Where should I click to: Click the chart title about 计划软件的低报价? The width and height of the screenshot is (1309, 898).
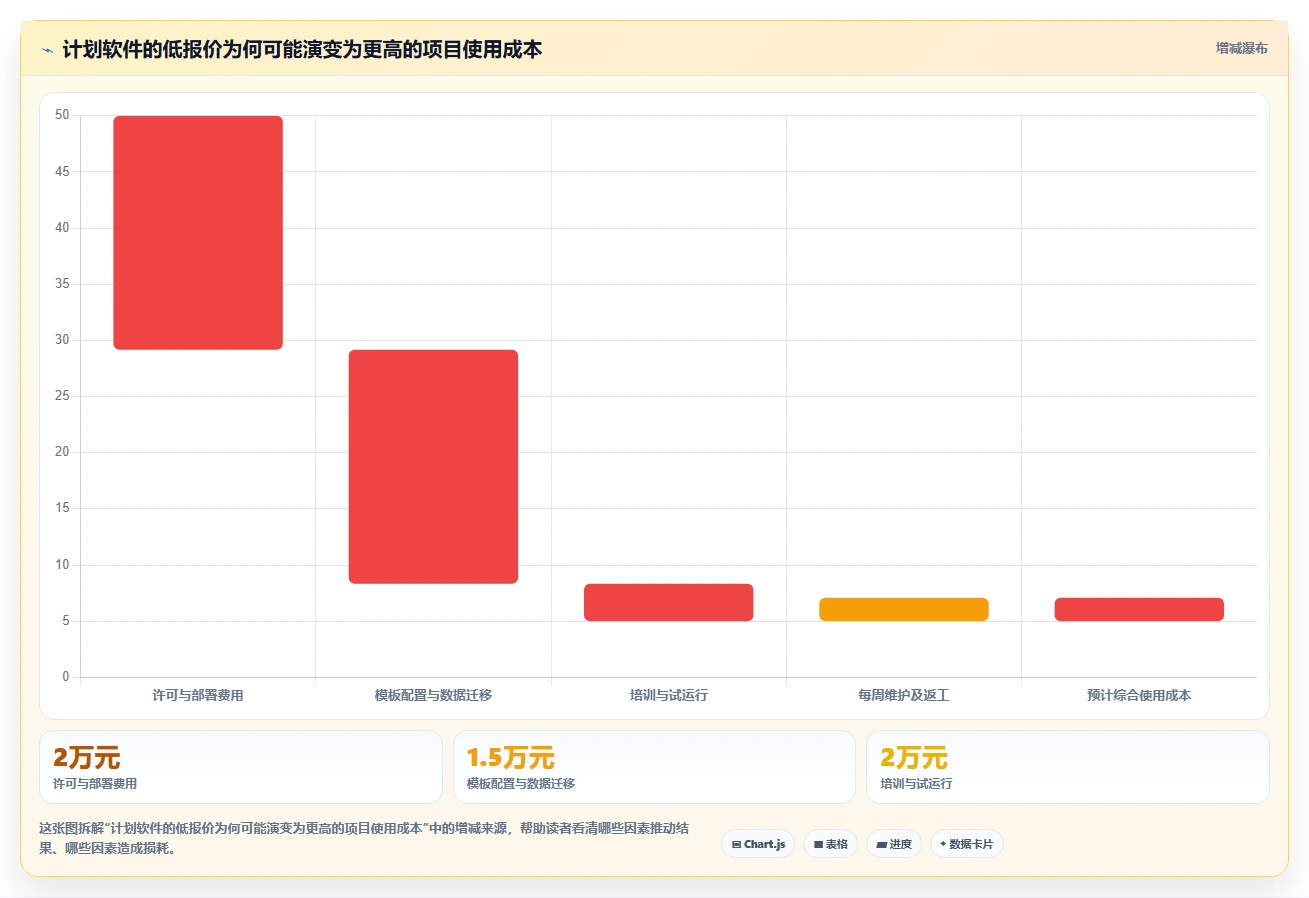[x=302, y=50]
